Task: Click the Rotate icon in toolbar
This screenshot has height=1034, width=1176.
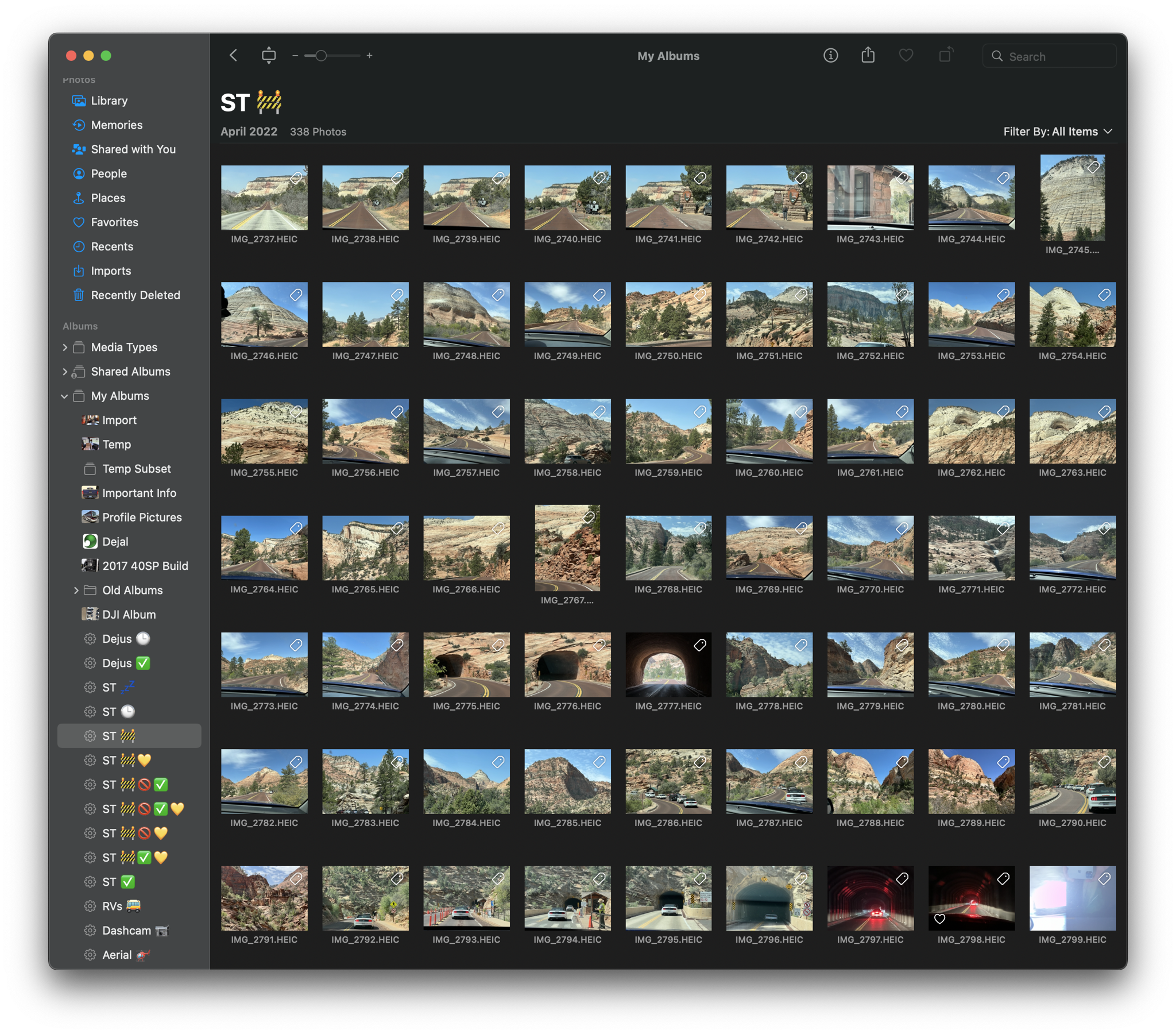Action: pos(945,55)
